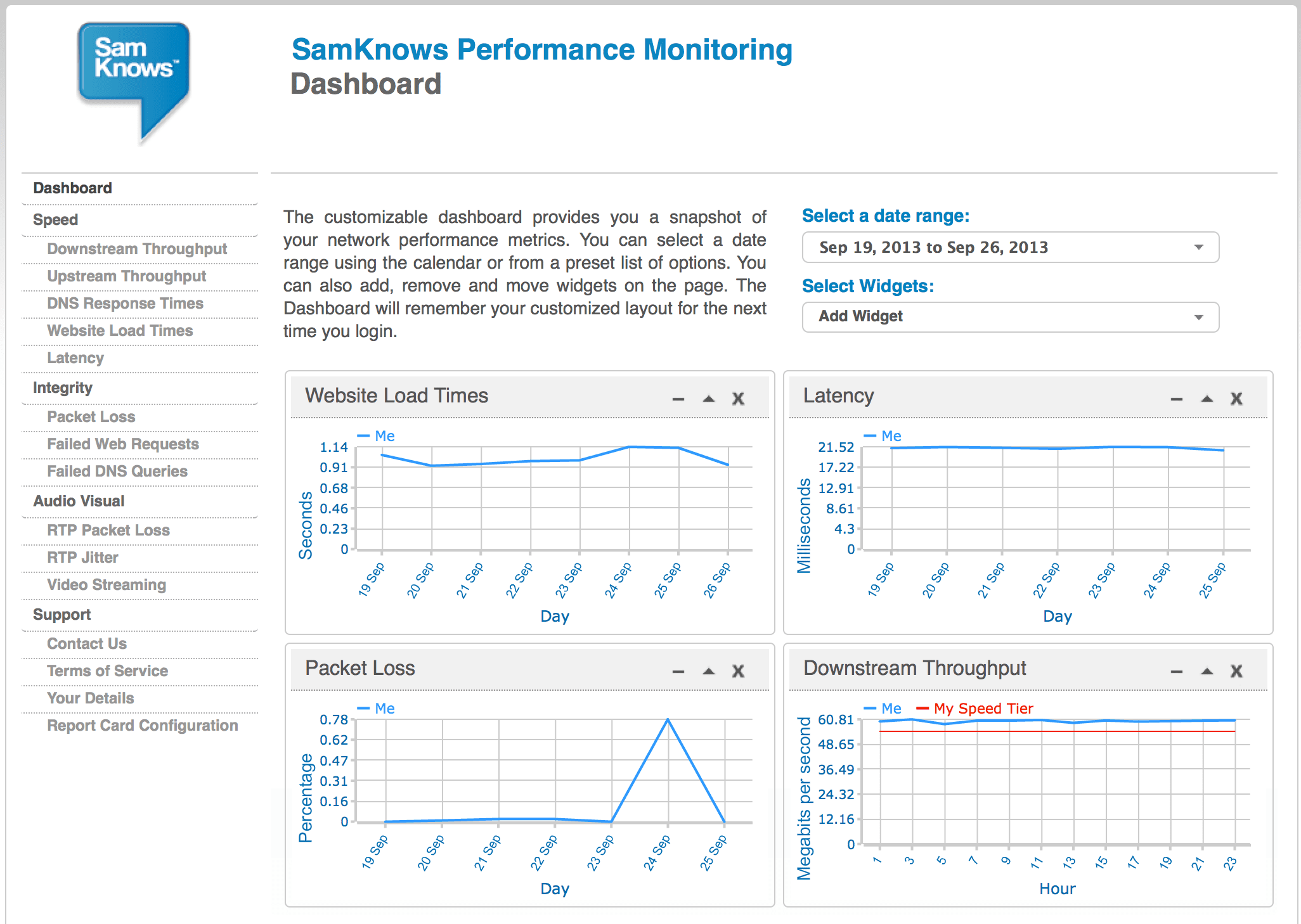Open the Add Widget dropdown

point(1011,317)
